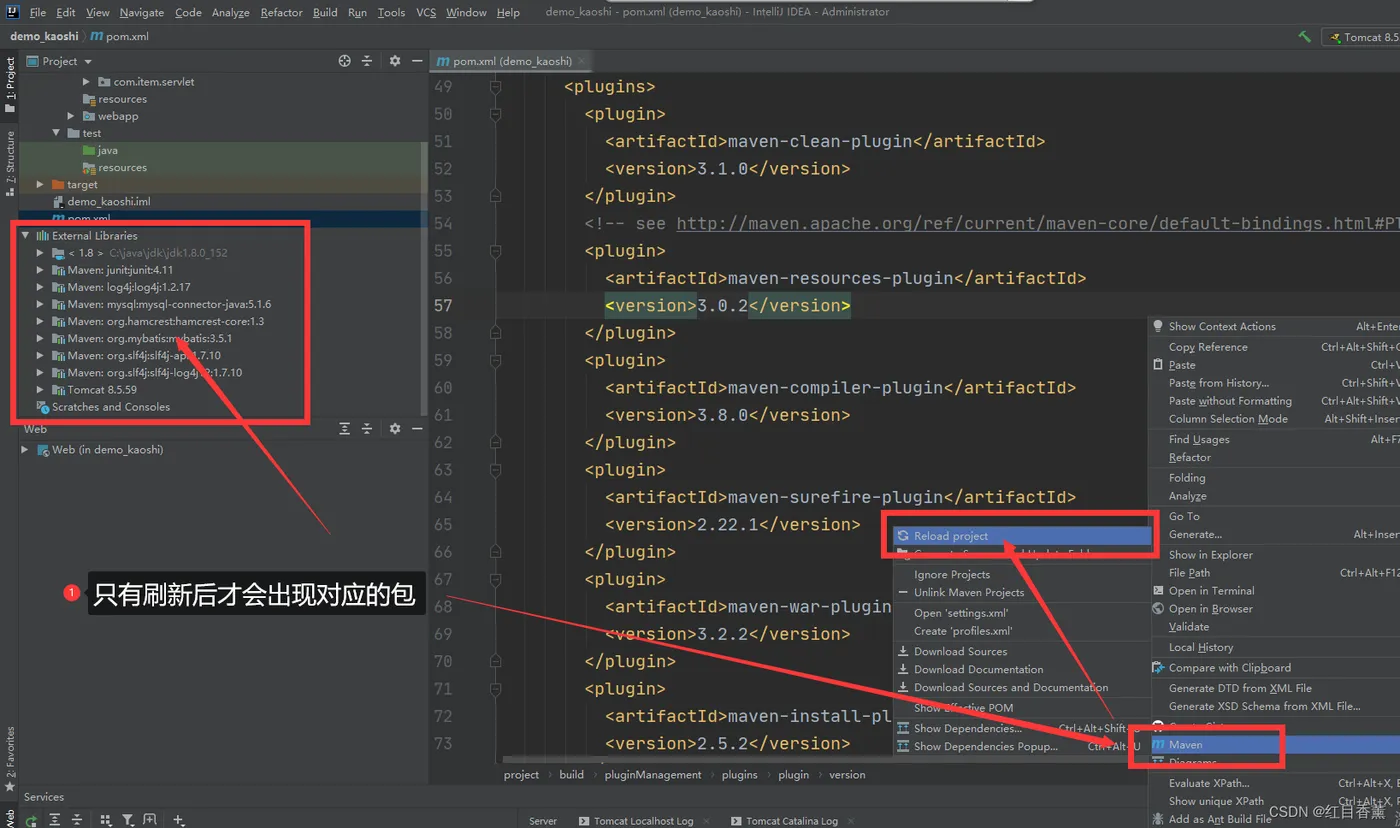Click Download Sources context menu entry
The height and width of the screenshot is (828, 1400).
[x=960, y=651]
